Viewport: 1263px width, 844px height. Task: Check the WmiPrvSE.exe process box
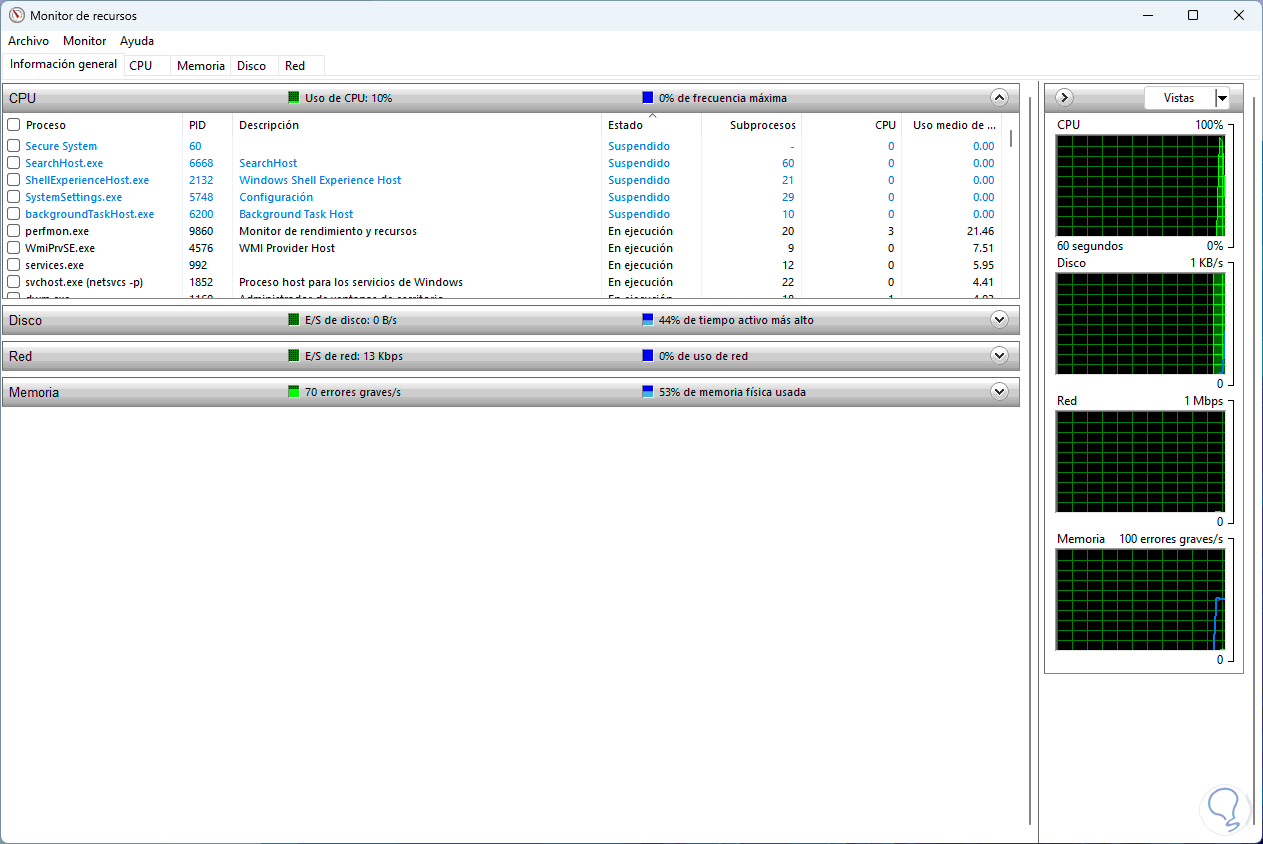[14, 248]
